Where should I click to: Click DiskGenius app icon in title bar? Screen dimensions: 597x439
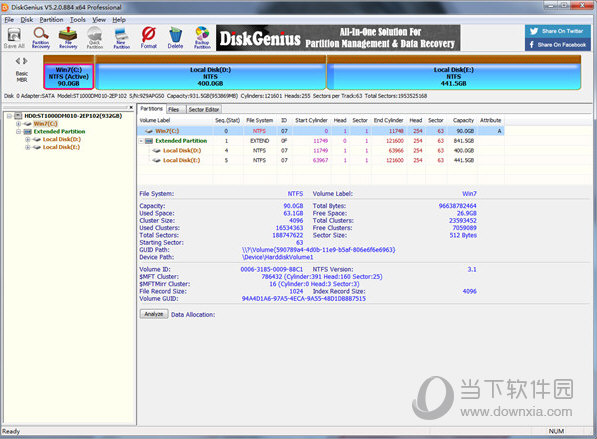(5, 7)
